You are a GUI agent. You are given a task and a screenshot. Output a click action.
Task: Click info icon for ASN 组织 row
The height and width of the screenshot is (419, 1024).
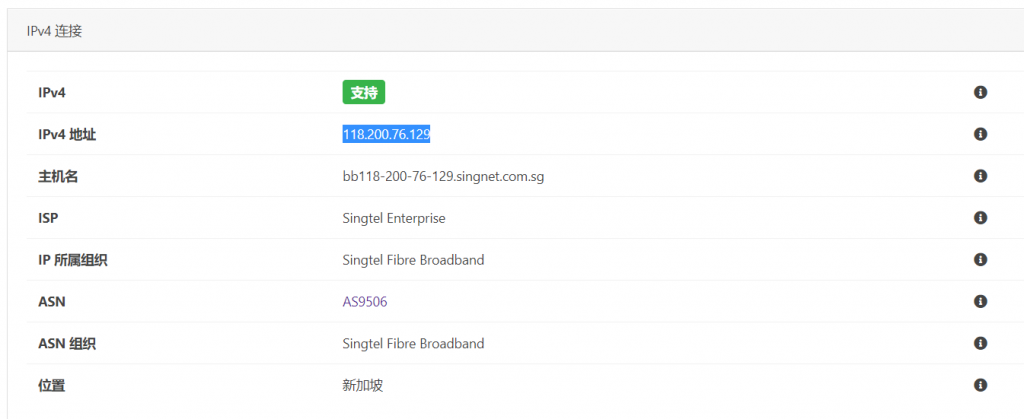click(980, 343)
